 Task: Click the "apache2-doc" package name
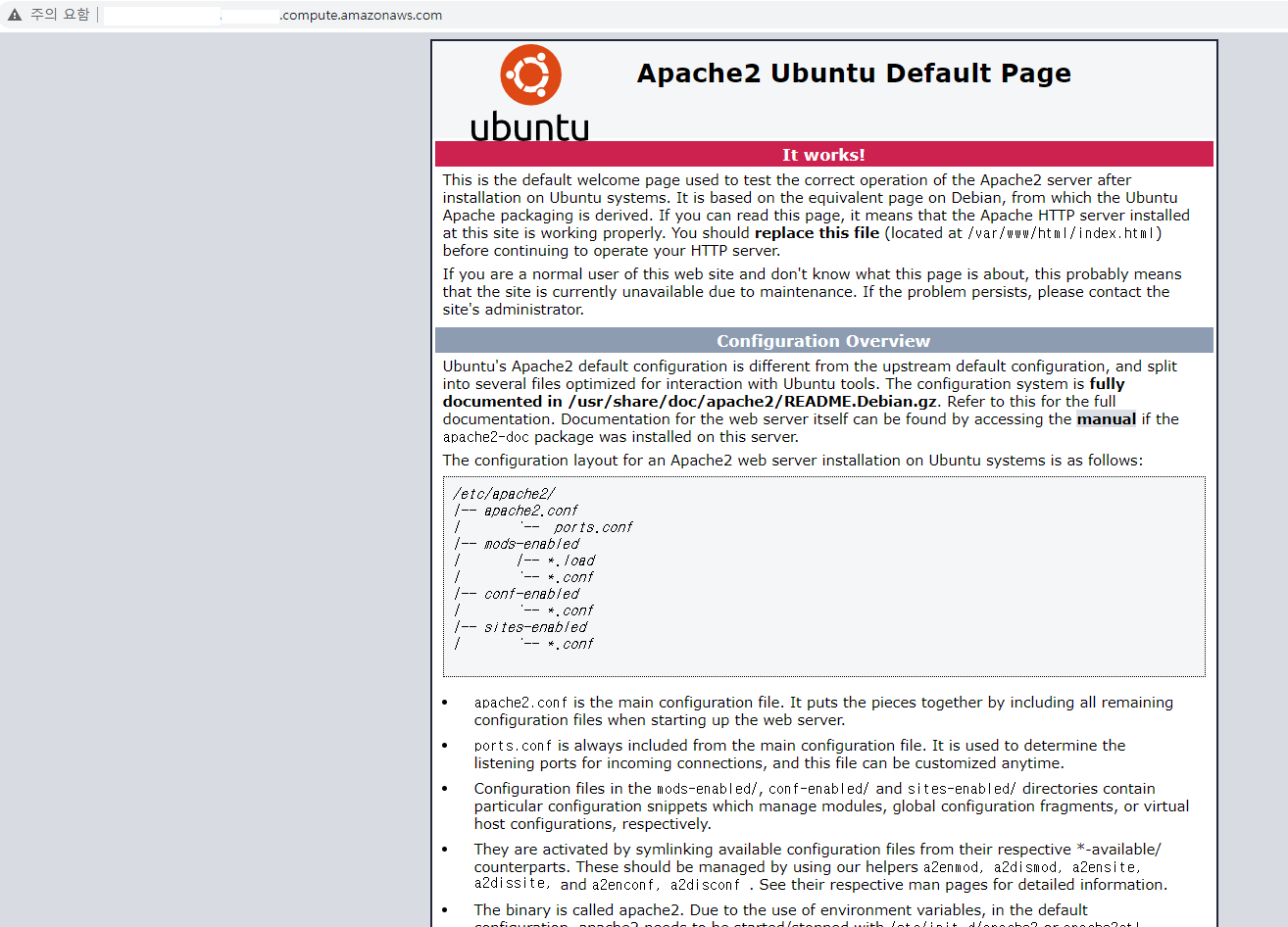[x=485, y=437]
